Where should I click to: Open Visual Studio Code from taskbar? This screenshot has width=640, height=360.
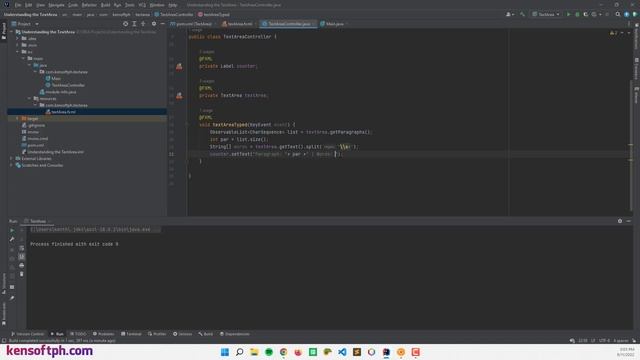click(x=342, y=352)
